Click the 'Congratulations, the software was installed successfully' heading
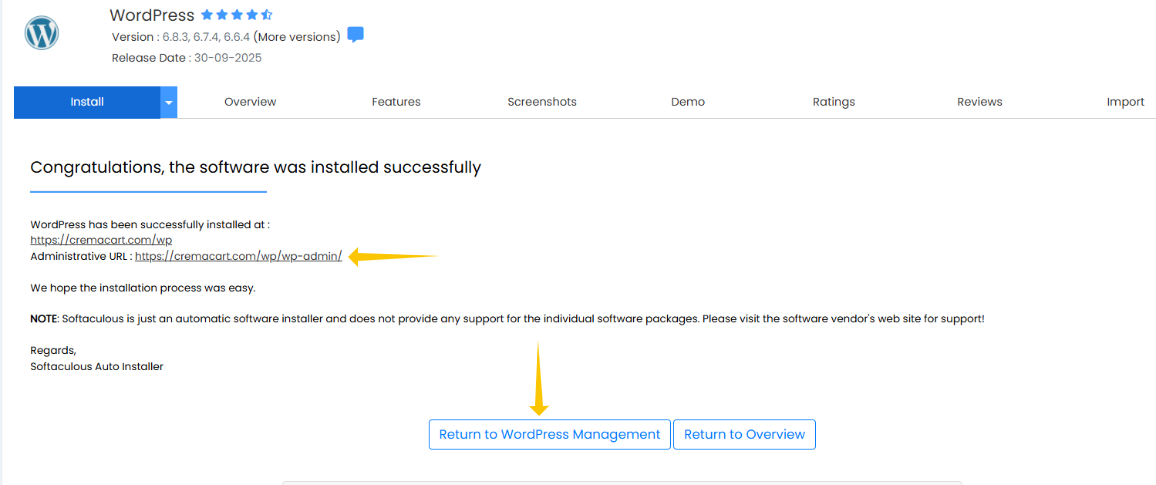1156x485 pixels. tap(255, 167)
